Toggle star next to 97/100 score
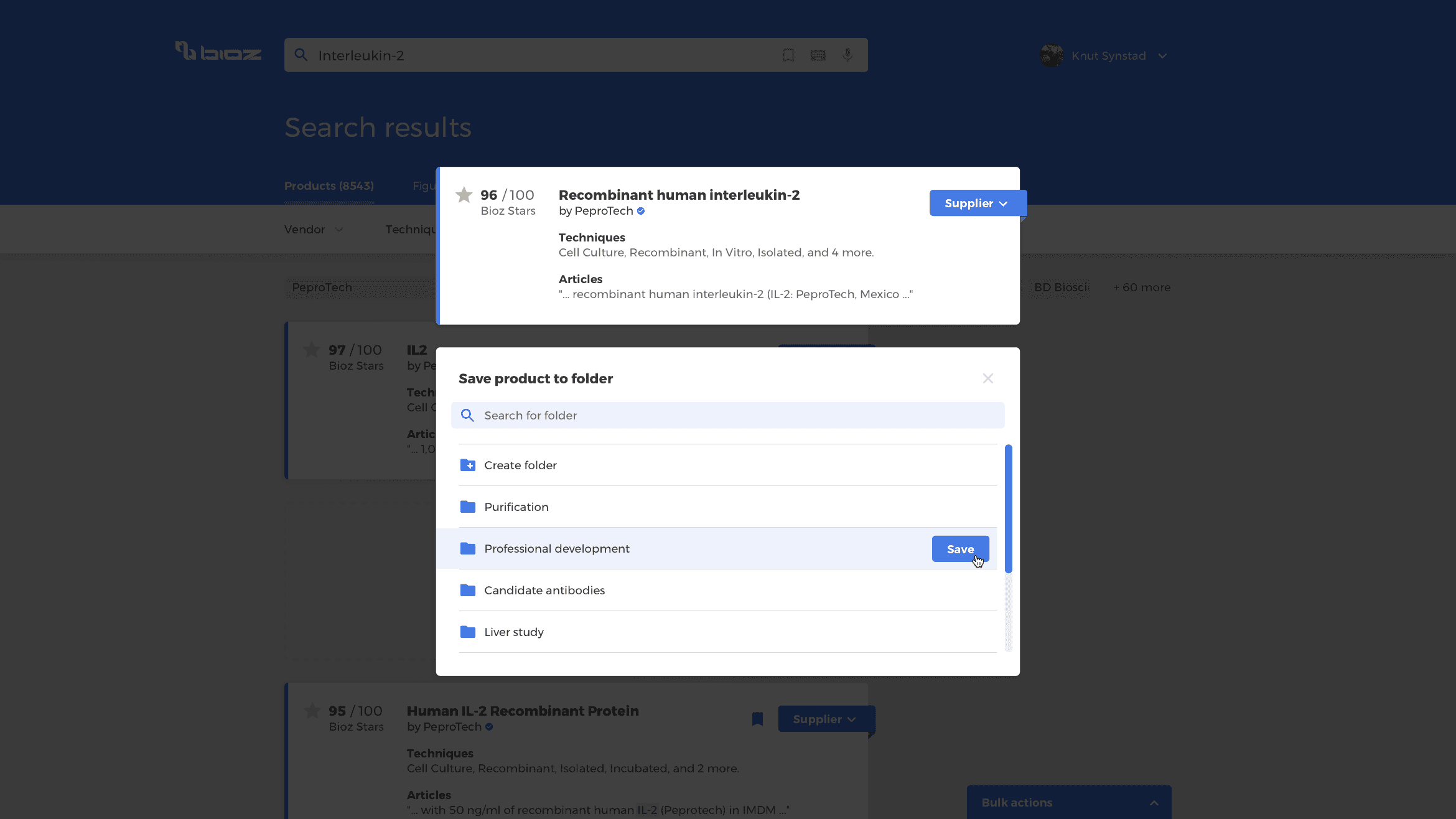 tap(312, 350)
